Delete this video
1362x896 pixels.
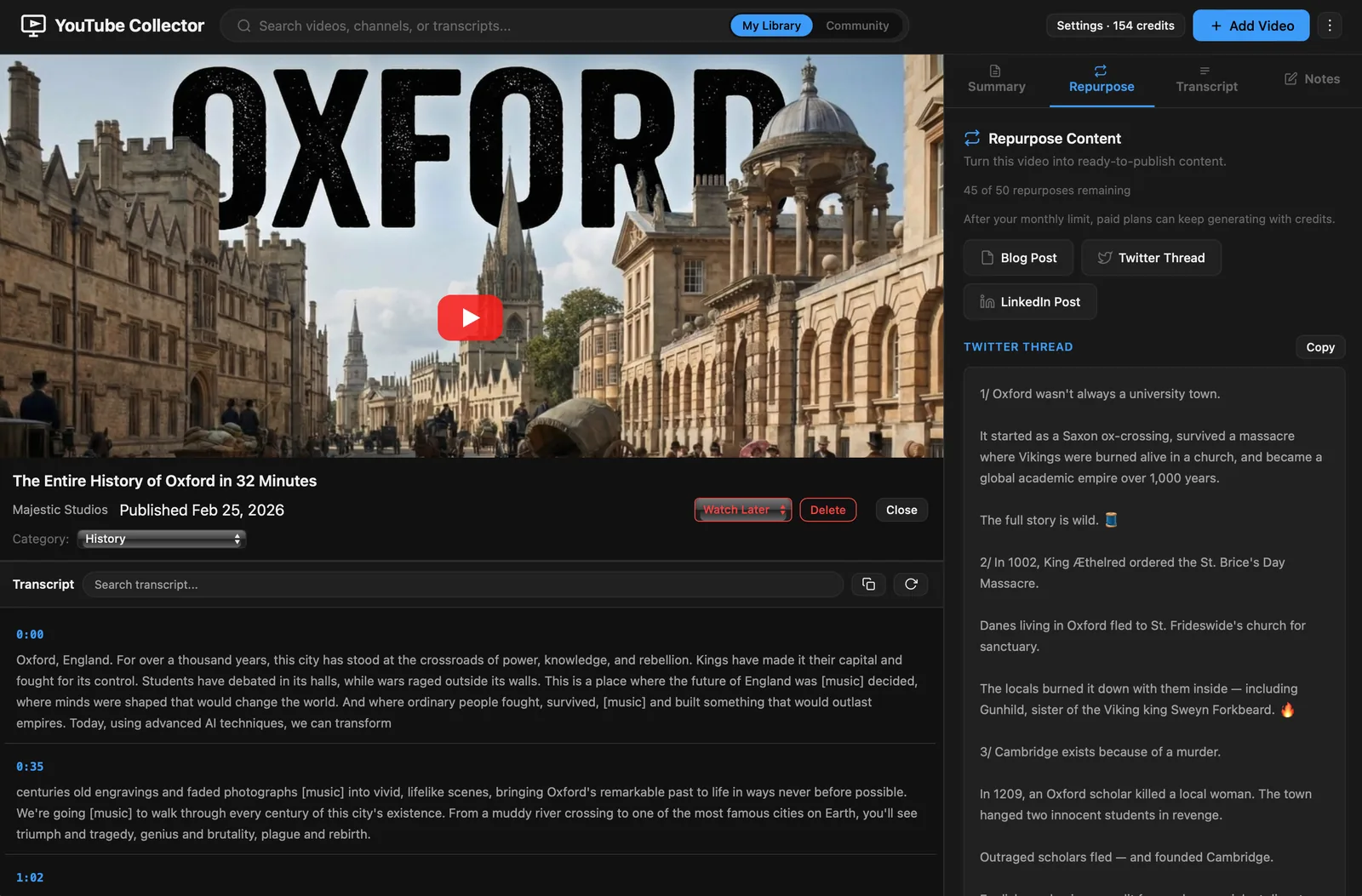(827, 510)
